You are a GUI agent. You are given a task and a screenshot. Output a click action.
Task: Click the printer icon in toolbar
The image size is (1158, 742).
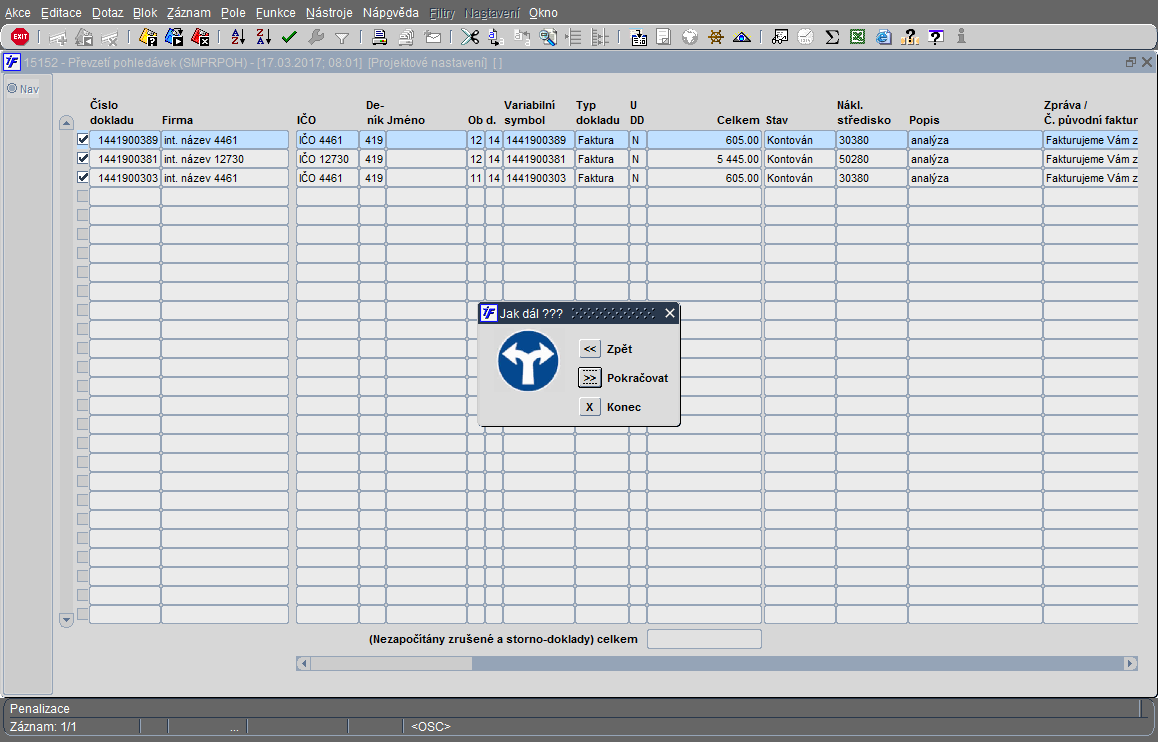(380, 36)
